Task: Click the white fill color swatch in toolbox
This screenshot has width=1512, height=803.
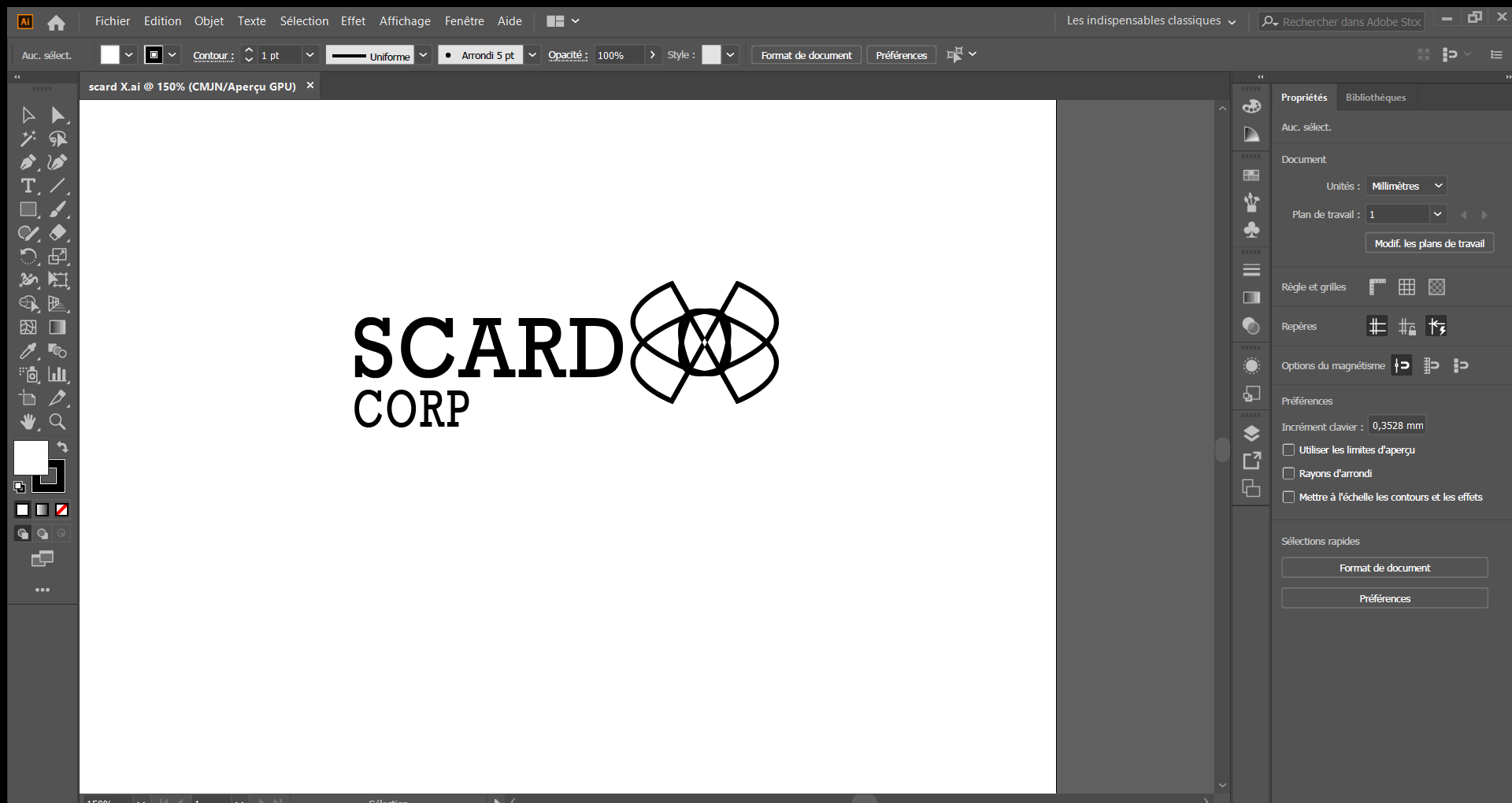Action: (x=31, y=457)
